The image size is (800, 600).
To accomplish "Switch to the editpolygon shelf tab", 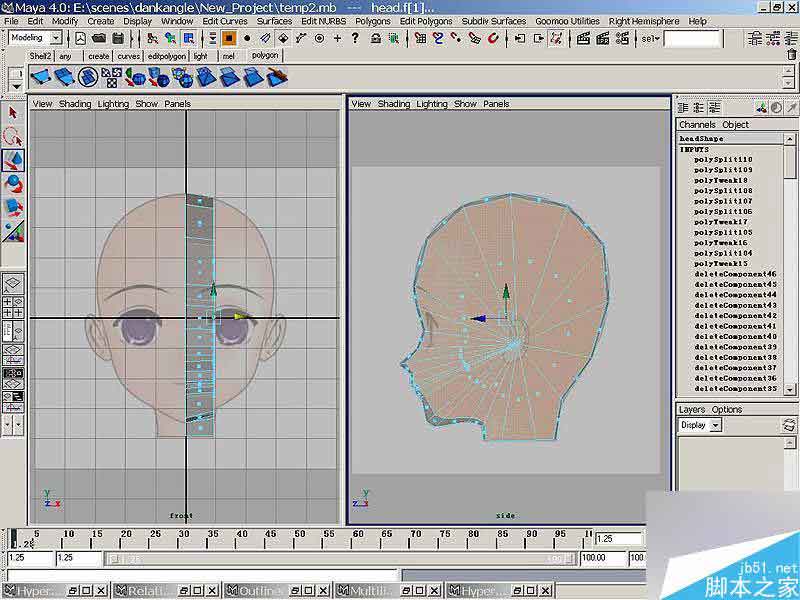I will [165, 57].
